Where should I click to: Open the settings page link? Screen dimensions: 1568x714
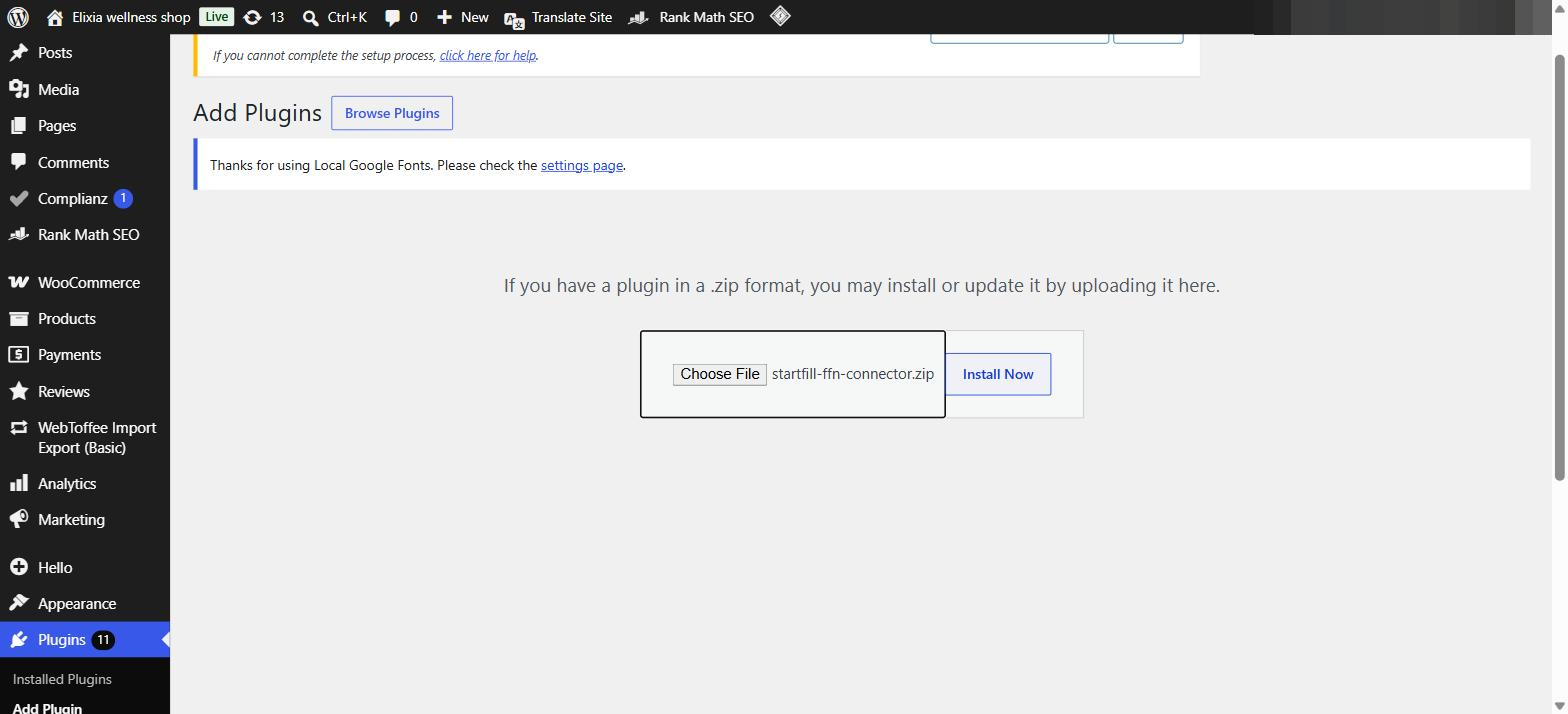point(582,165)
